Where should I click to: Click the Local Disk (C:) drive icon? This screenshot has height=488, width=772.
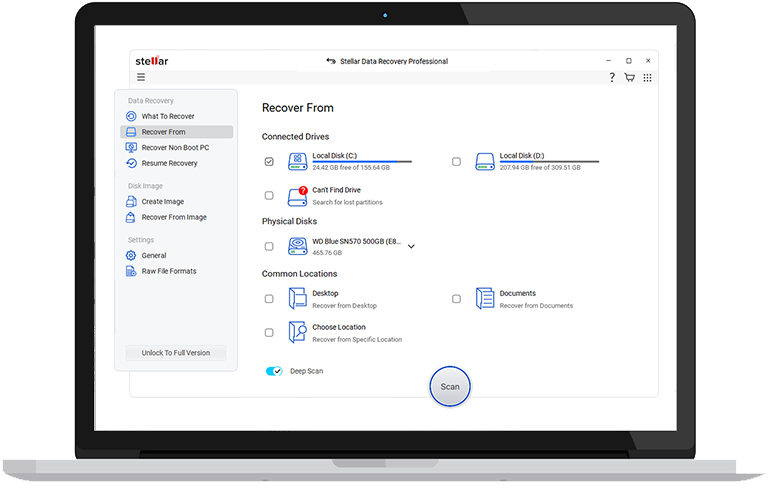pyautogui.click(x=297, y=162)
